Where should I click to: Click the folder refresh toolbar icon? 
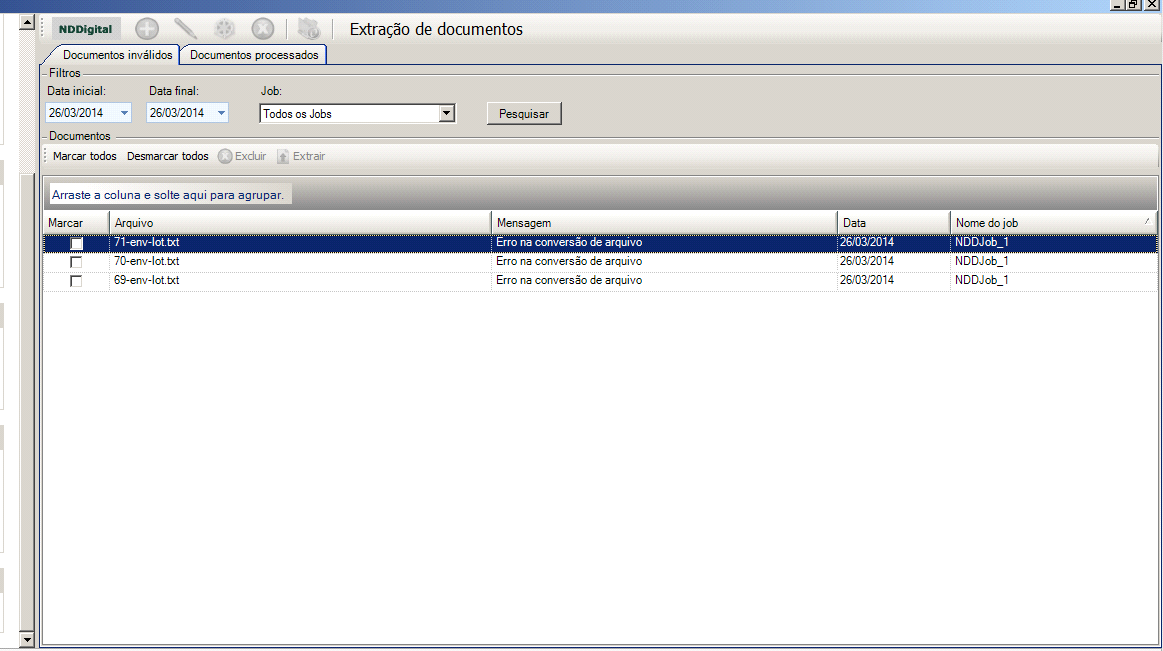[309, 29]
